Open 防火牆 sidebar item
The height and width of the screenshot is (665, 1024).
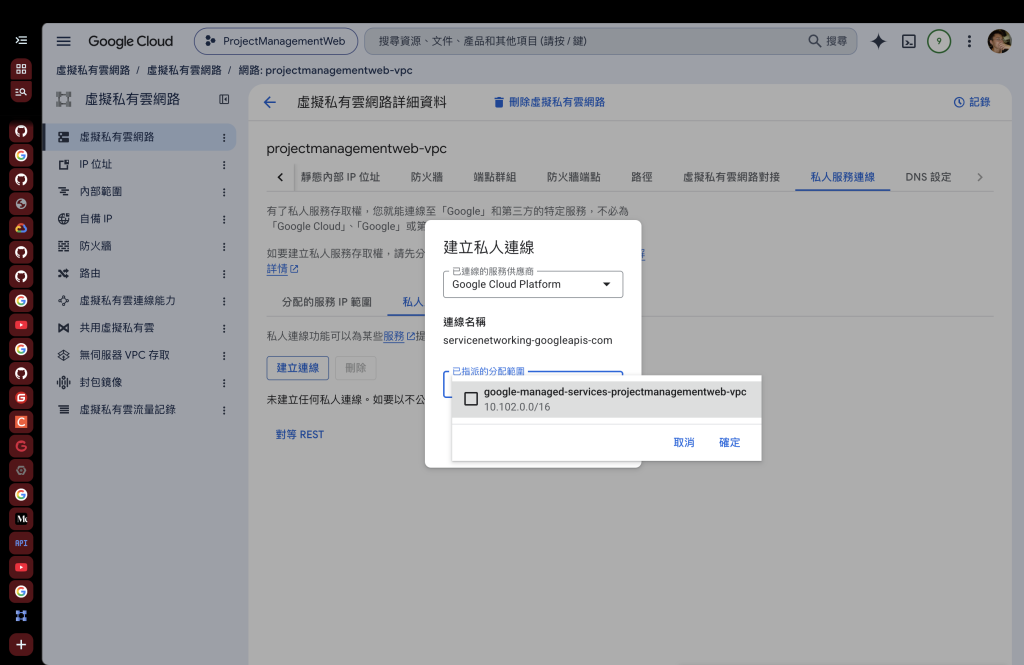[140, 246]
